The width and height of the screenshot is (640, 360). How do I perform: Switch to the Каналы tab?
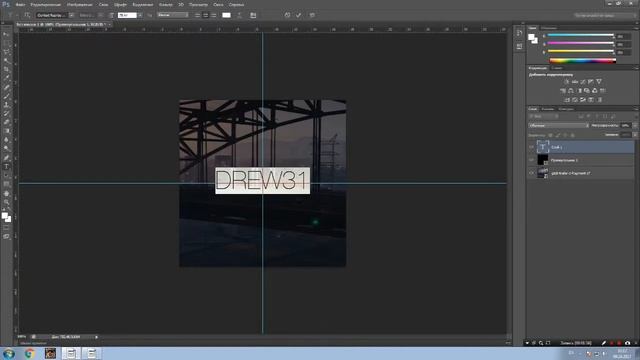[x=548, y=109]
